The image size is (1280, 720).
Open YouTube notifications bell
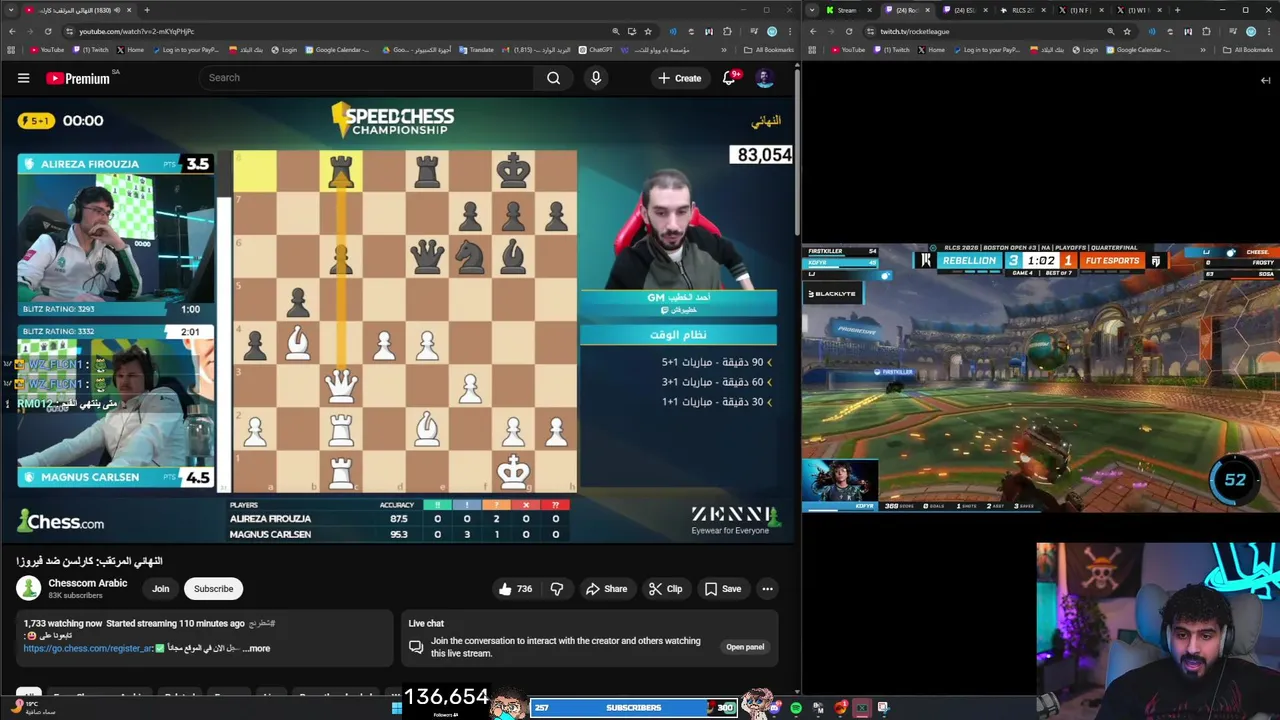pos(729,78)
